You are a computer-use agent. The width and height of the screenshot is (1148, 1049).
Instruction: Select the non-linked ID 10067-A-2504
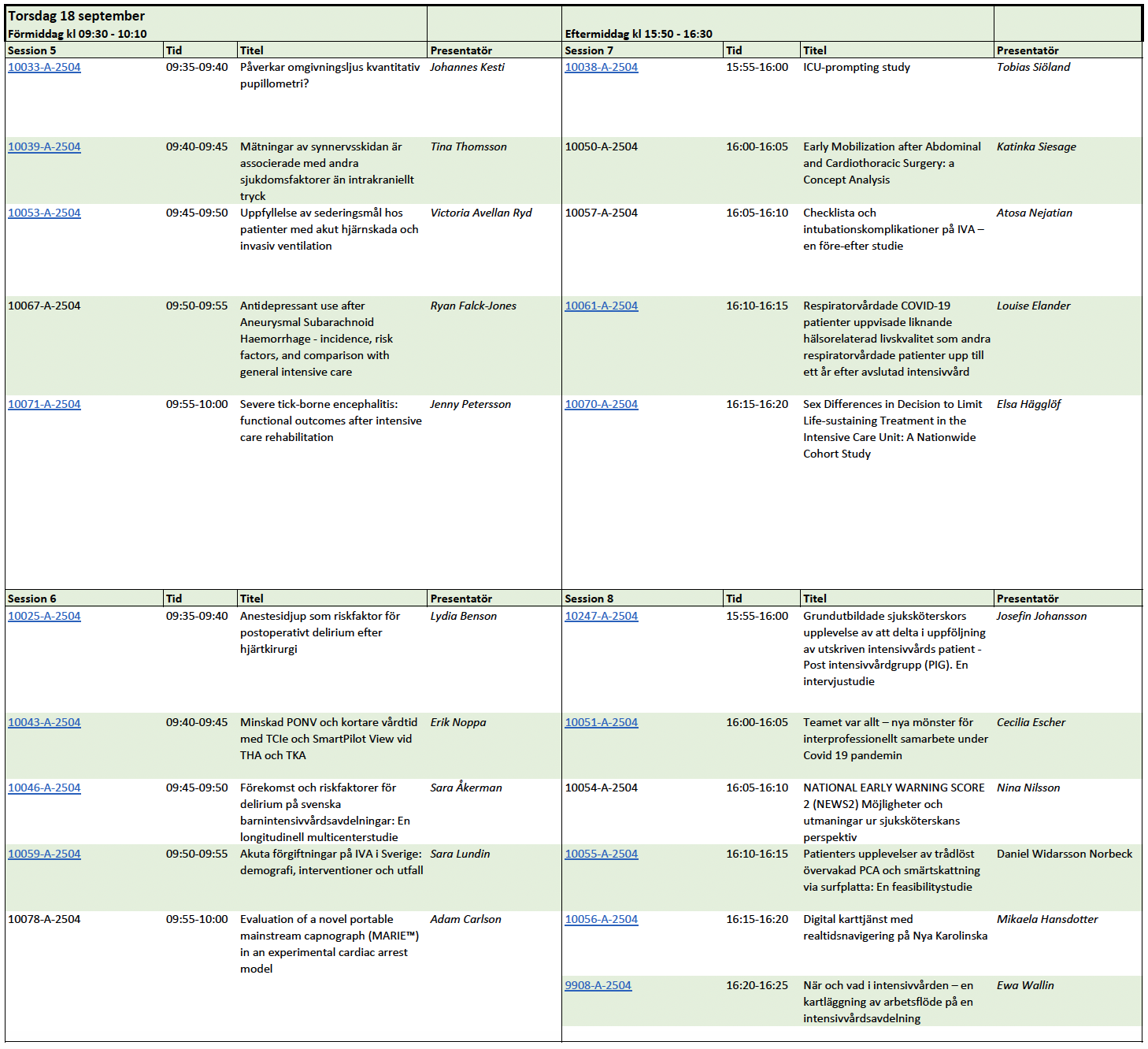click(x=44, y=306)
